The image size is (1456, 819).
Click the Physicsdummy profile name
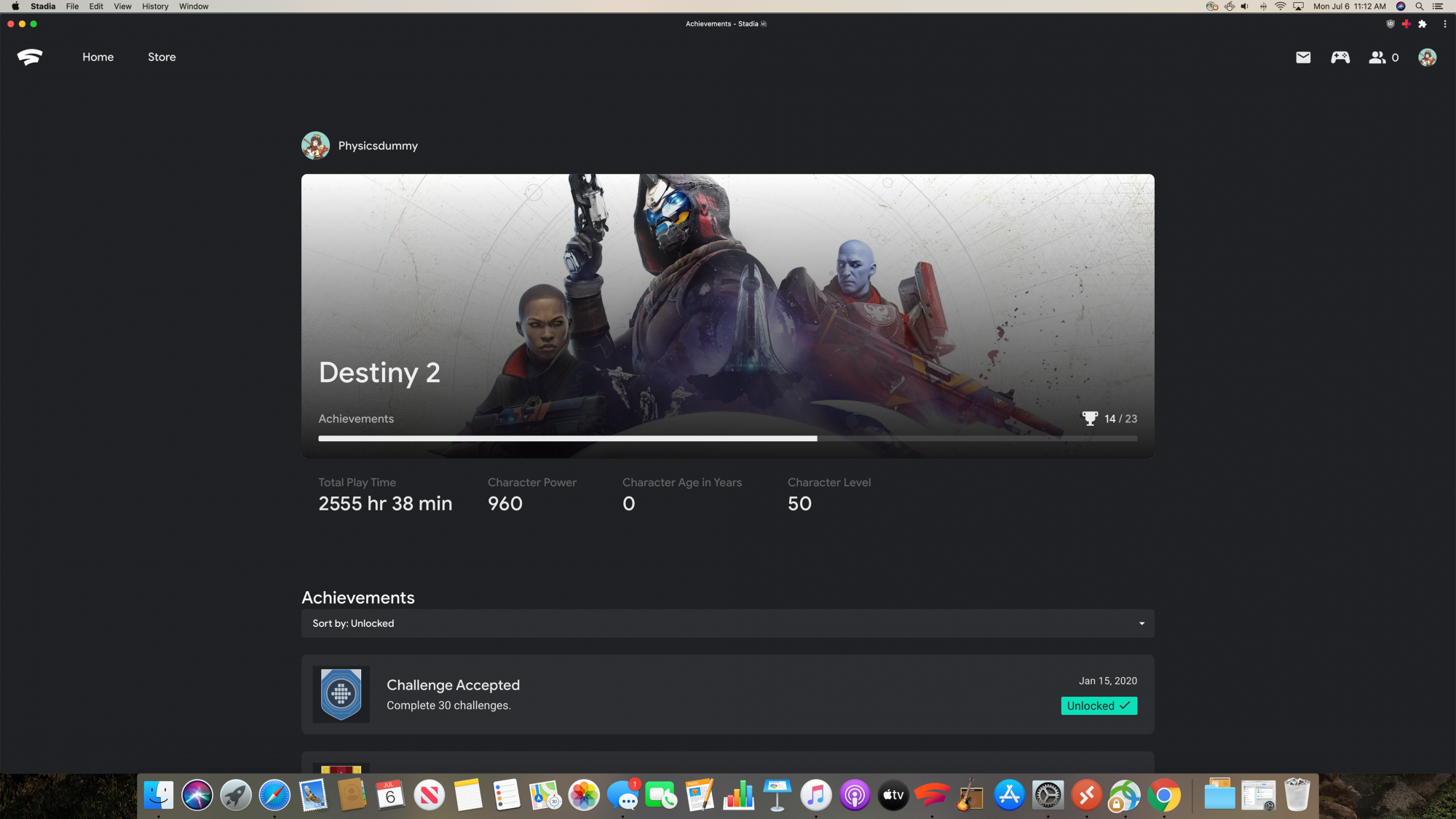tap(378, 146)
